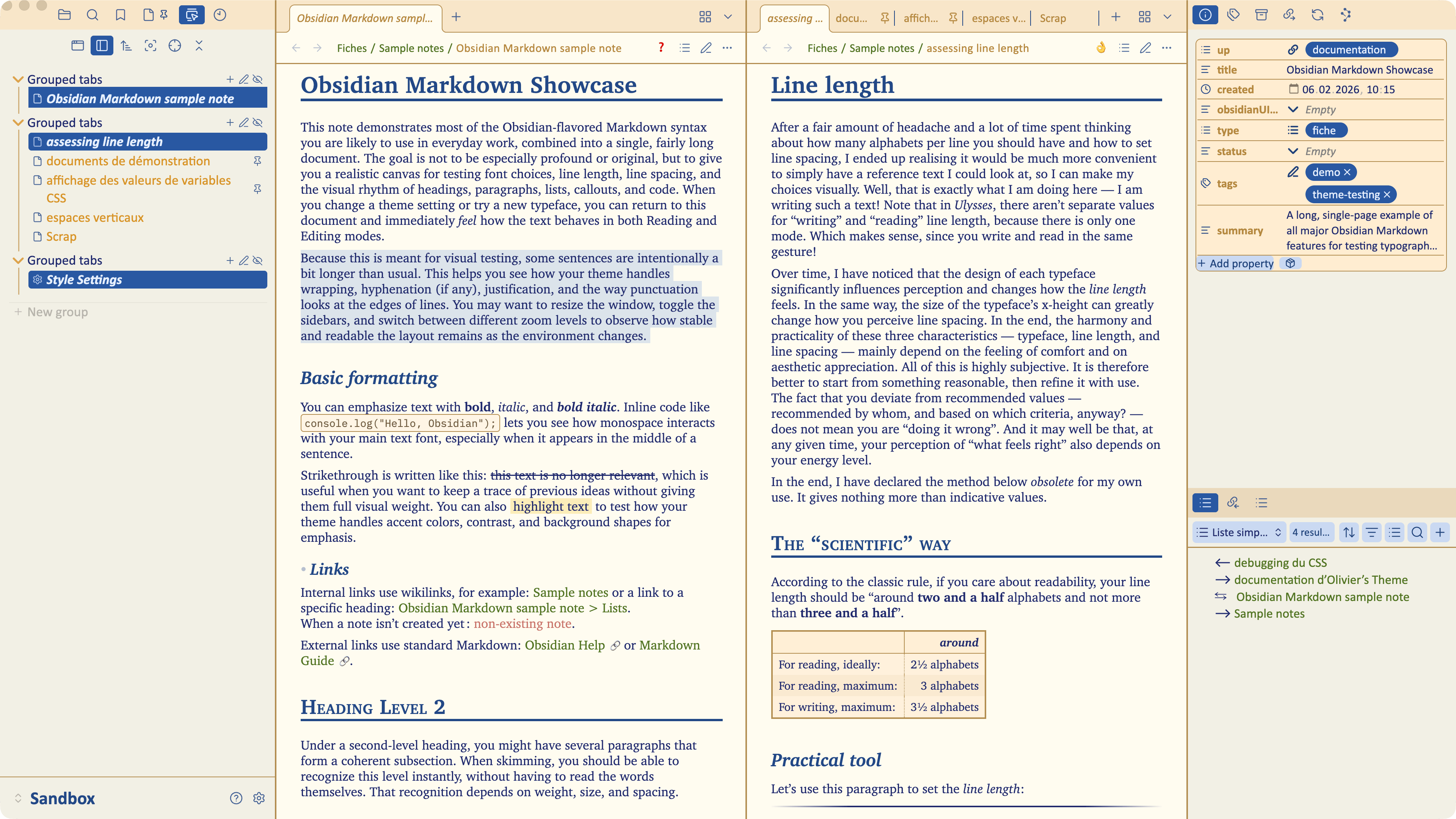Open more options for assessing line length
The height and width of the screenshot is (819, 1456).
coord(1167,48)
